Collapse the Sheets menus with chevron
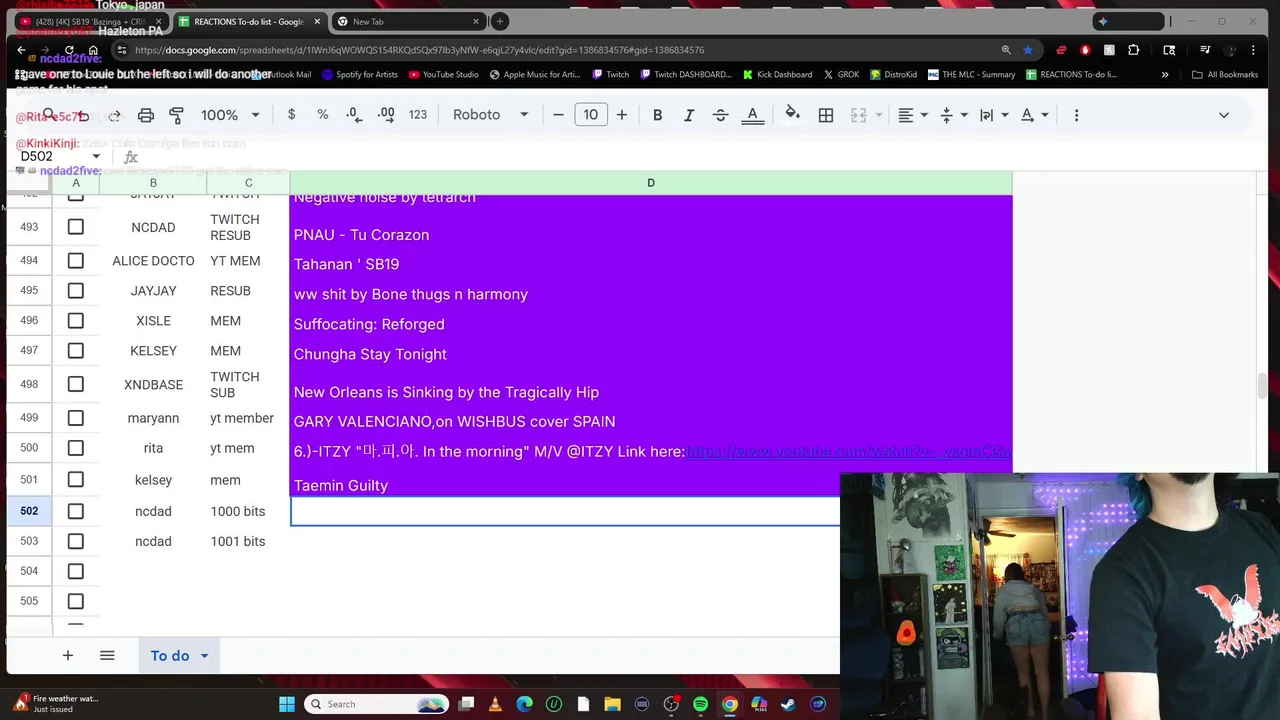Viewport: 1280px width, 720px height. (1224, 115)
